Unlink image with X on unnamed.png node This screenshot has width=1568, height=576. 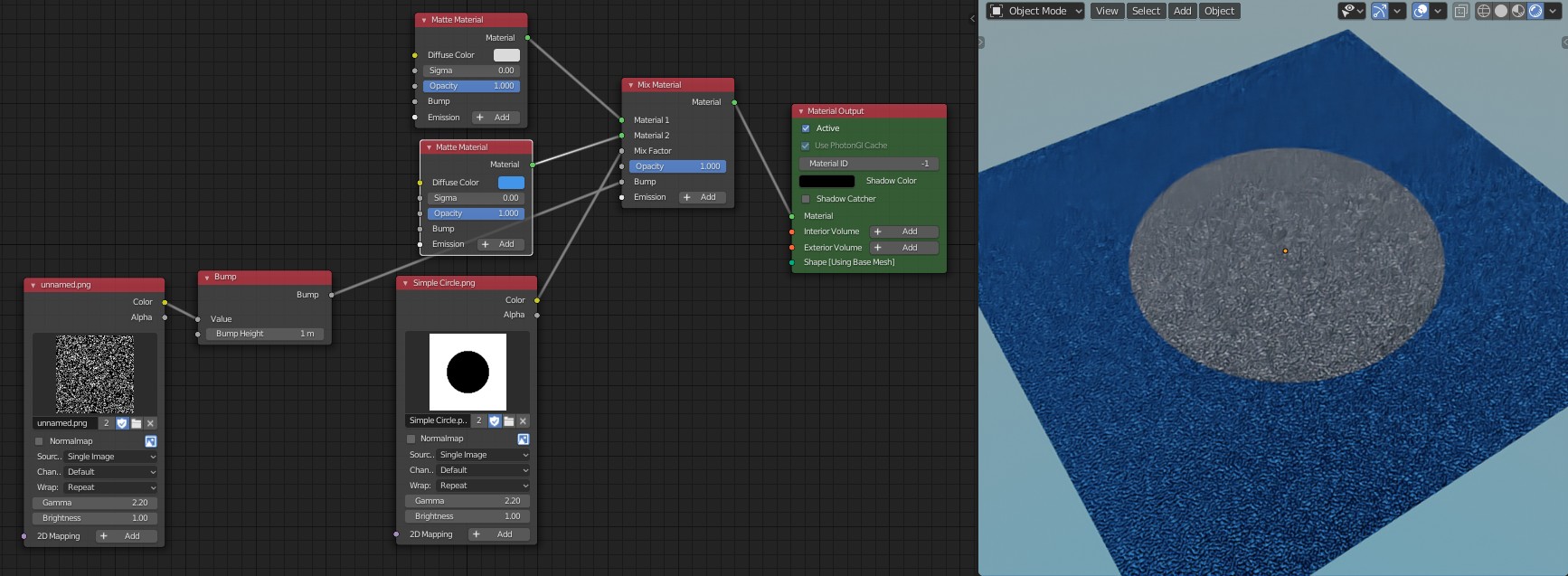point(150,423)
